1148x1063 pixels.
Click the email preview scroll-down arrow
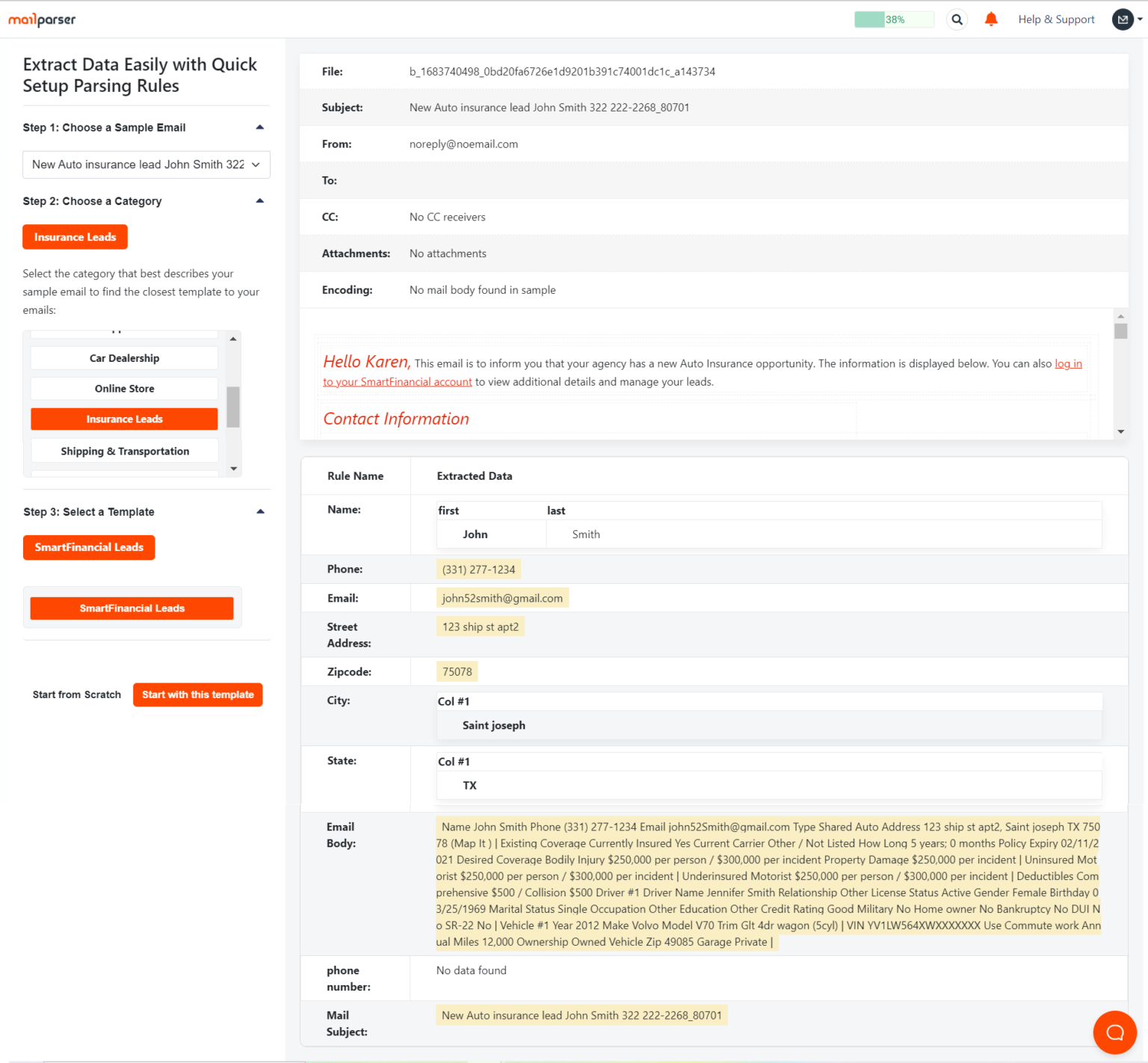[x=1121, y=431]
